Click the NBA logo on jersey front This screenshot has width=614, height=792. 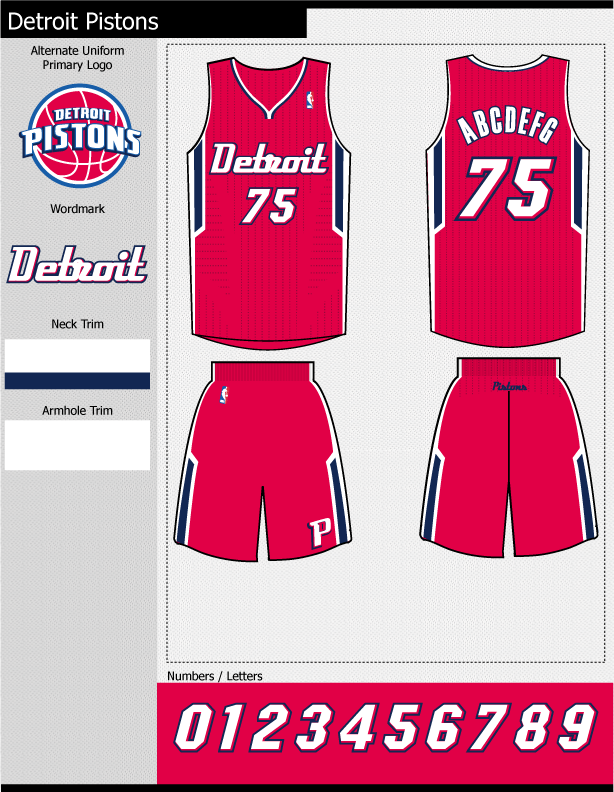point(309,101)
